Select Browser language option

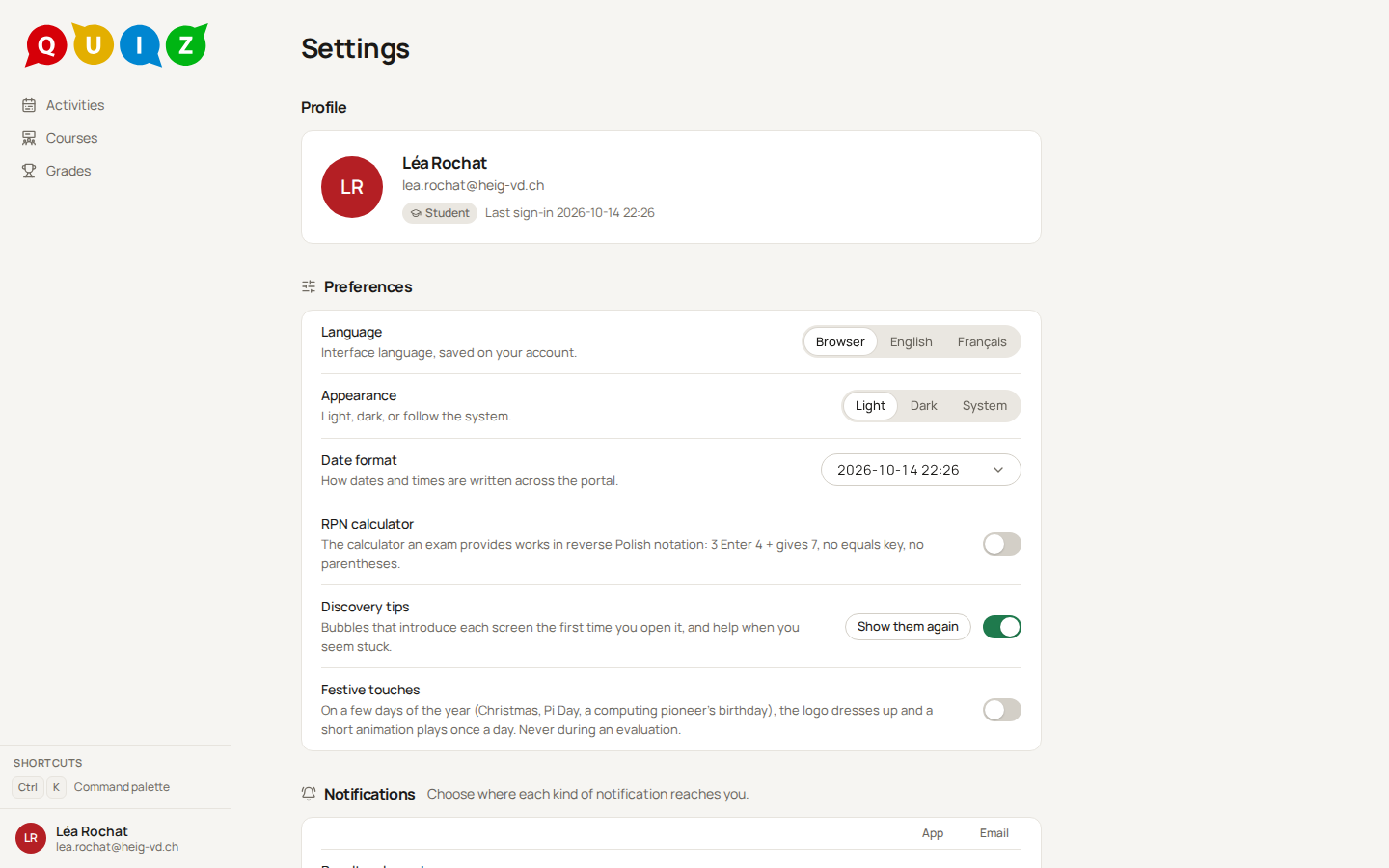click(x=840, y=341)
